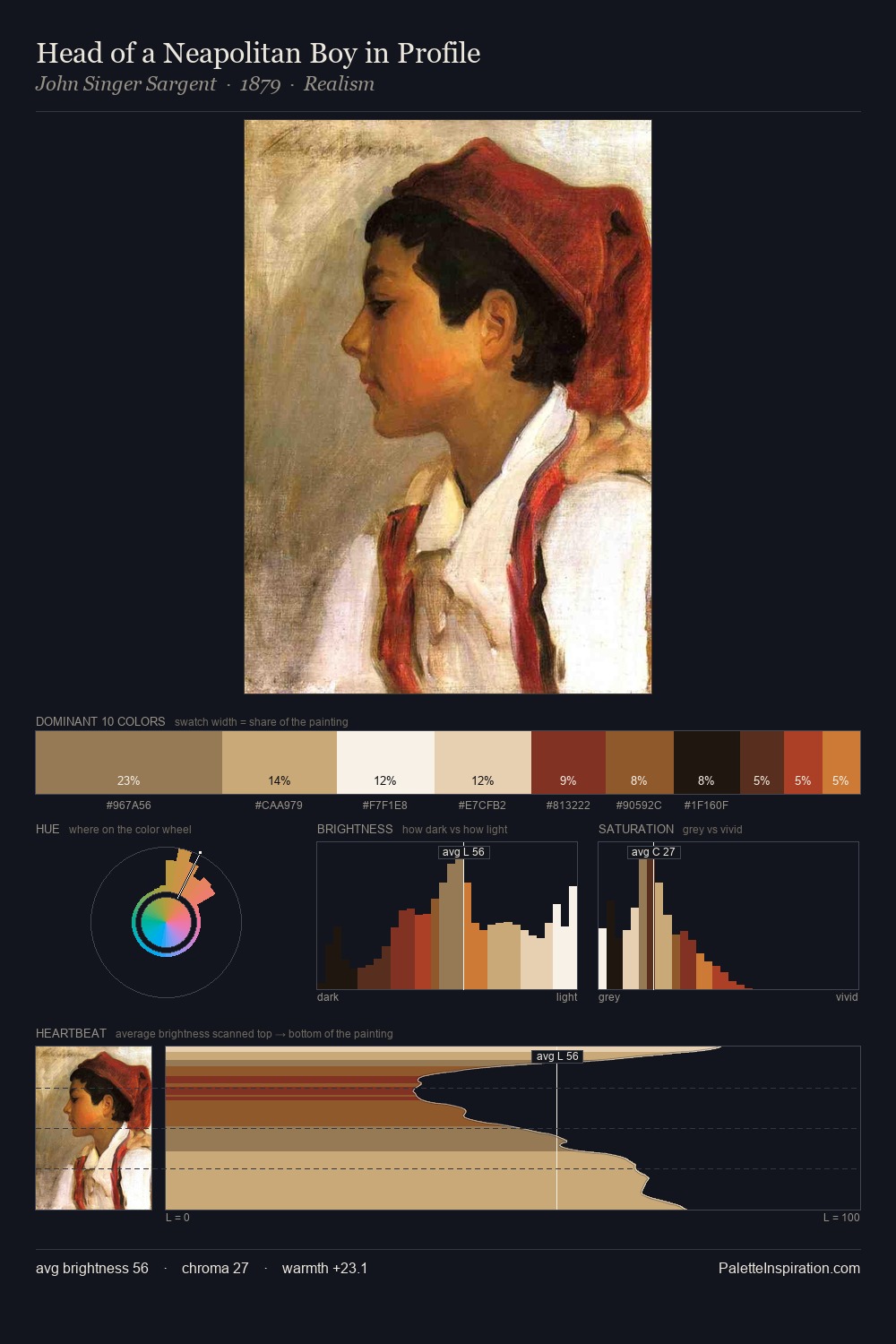Click the 'L = 0' label under Heartbeat
Viewport: 896px width, 1344px height.
pyautogui.click(x=177, y=1218)
